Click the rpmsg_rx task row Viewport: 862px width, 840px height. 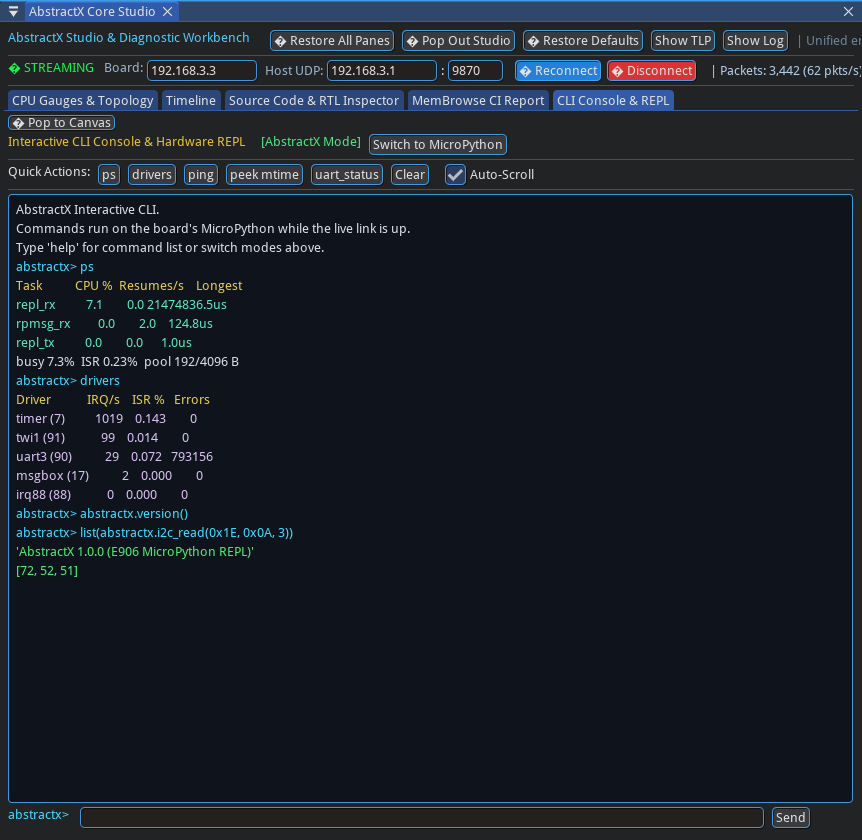114,324
